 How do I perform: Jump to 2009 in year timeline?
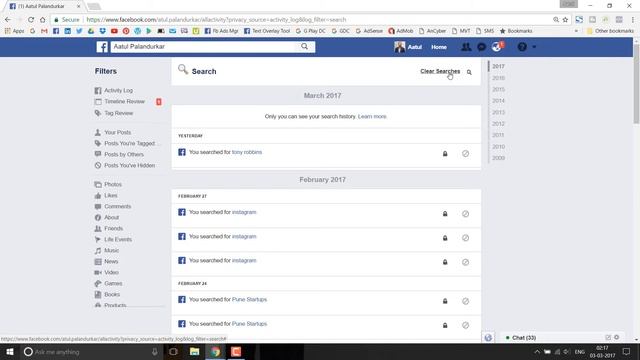pos(498,158)
